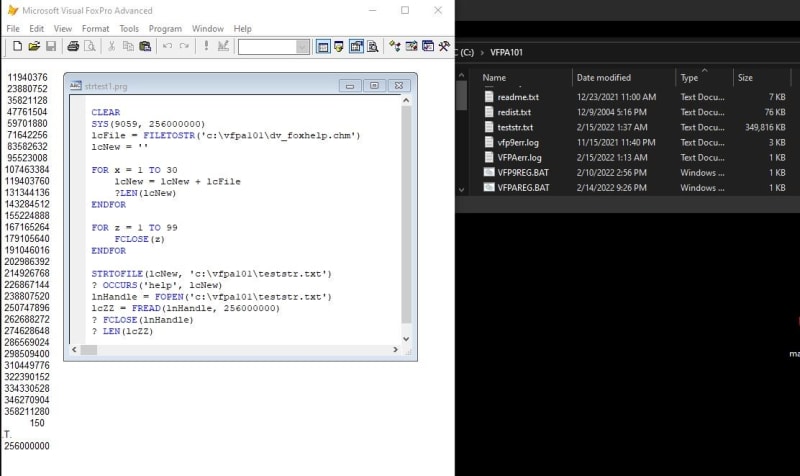800x476 pixels.
Task: Save the file using floppy icon
Action: pos(51,46)
